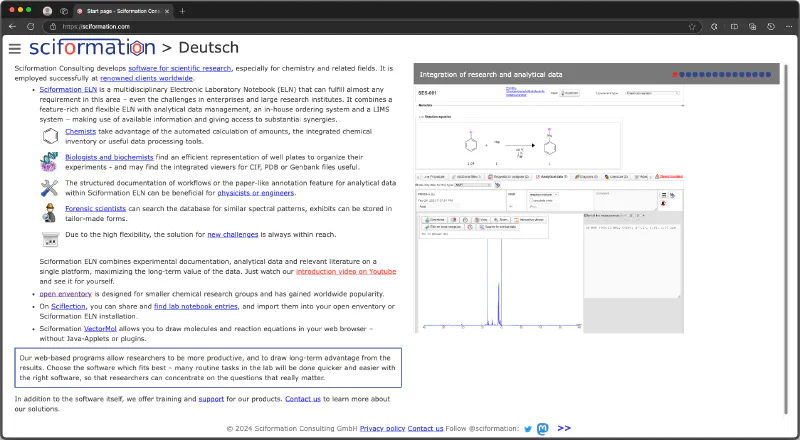Open the Collections toolbar icon
Viewport: 800px width, 440px height.
click(753, 27)
